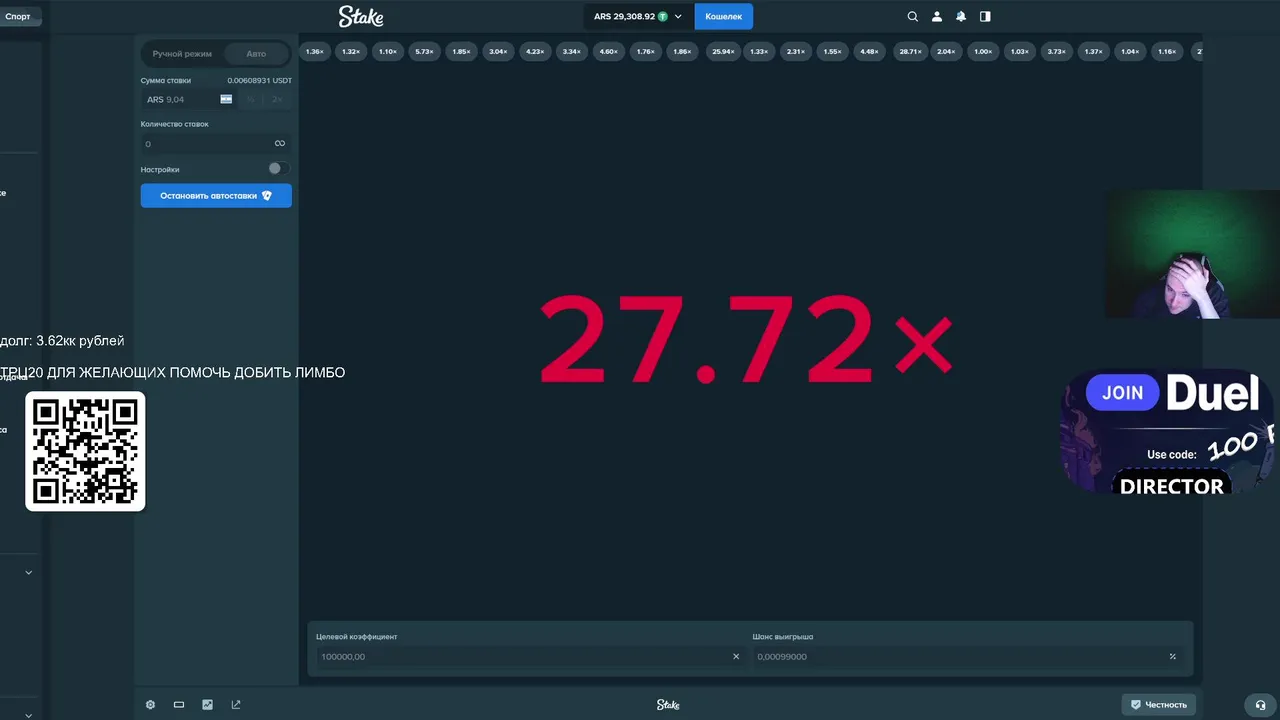Image resolution: width=1280 pixels, height=720 pixels.
Task: Open live support headset icon
Action: tap(1260, 705)
